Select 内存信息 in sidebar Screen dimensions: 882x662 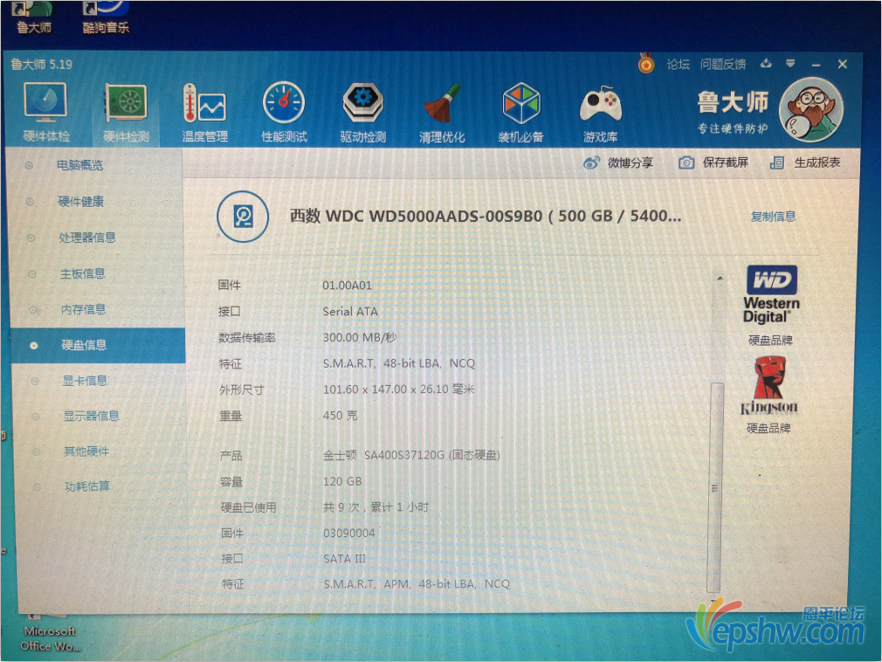(83, 309)
